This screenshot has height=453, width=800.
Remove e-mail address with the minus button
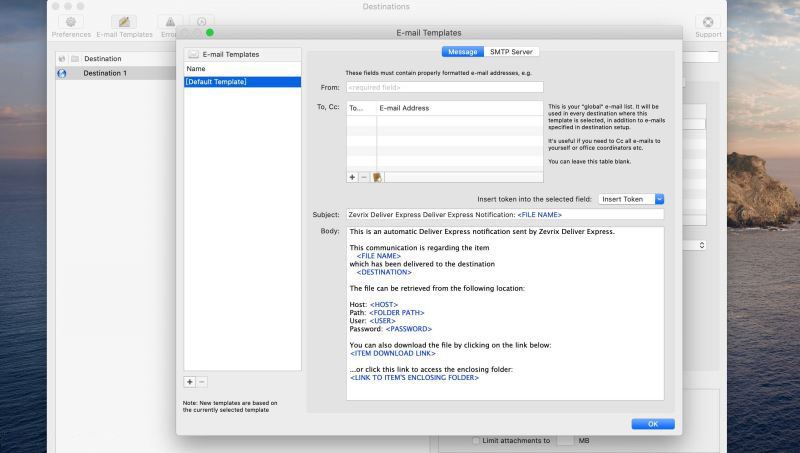tap(364, 177)
